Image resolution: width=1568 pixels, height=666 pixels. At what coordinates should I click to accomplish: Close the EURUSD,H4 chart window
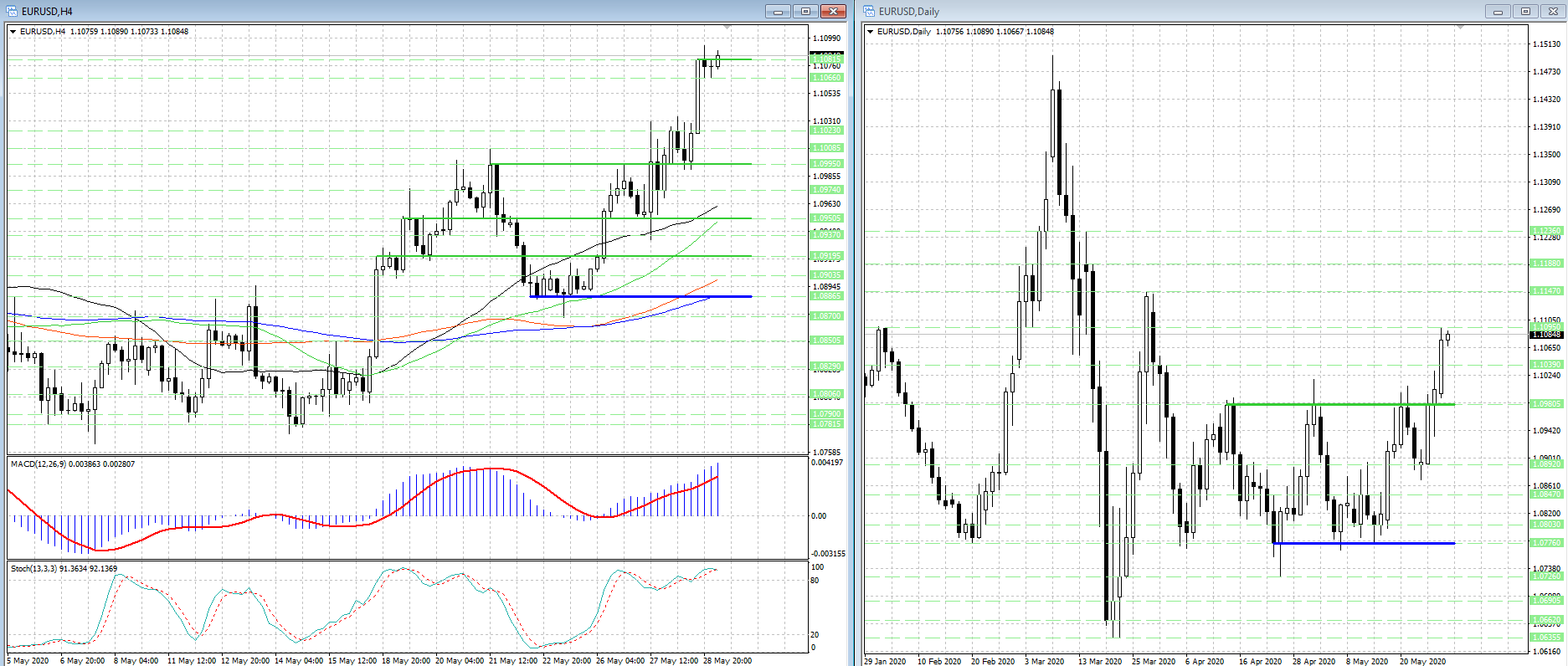tap(833, 11)
